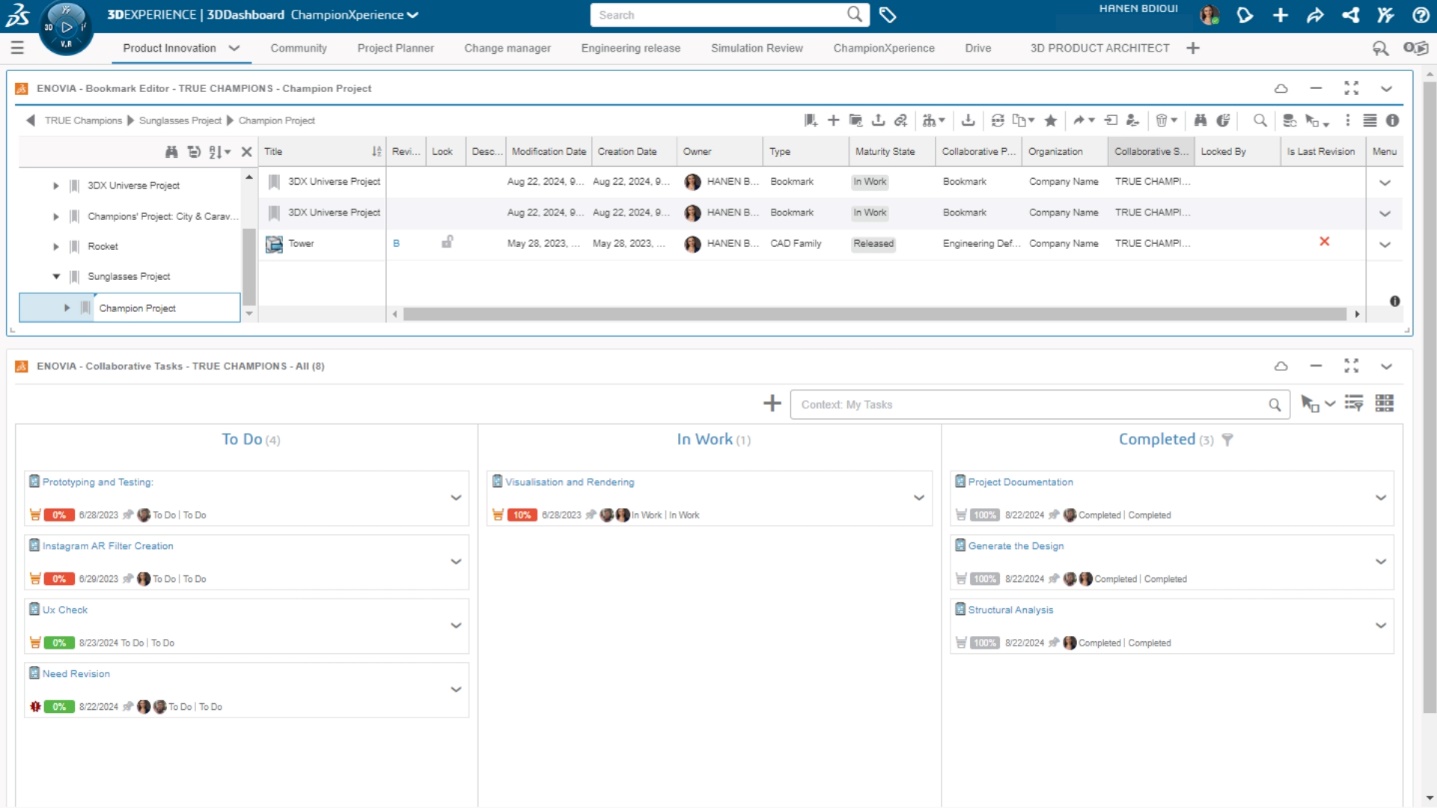The width and height of the screenshot is (1437, 808).
Task: Click the plus Add icon in top bar
Action: coord(1280,15)
